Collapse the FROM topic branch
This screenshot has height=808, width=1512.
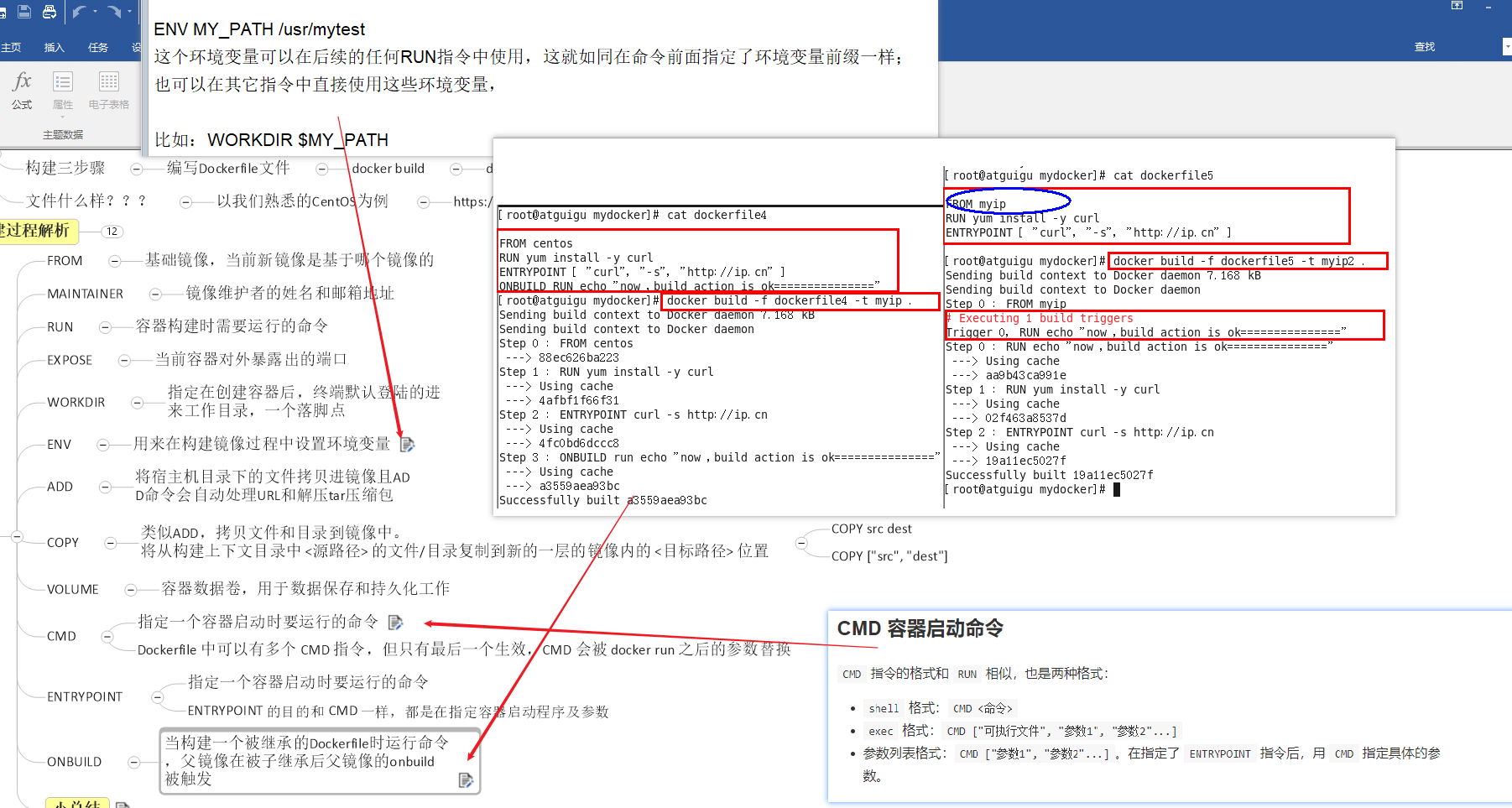point(115,261)
